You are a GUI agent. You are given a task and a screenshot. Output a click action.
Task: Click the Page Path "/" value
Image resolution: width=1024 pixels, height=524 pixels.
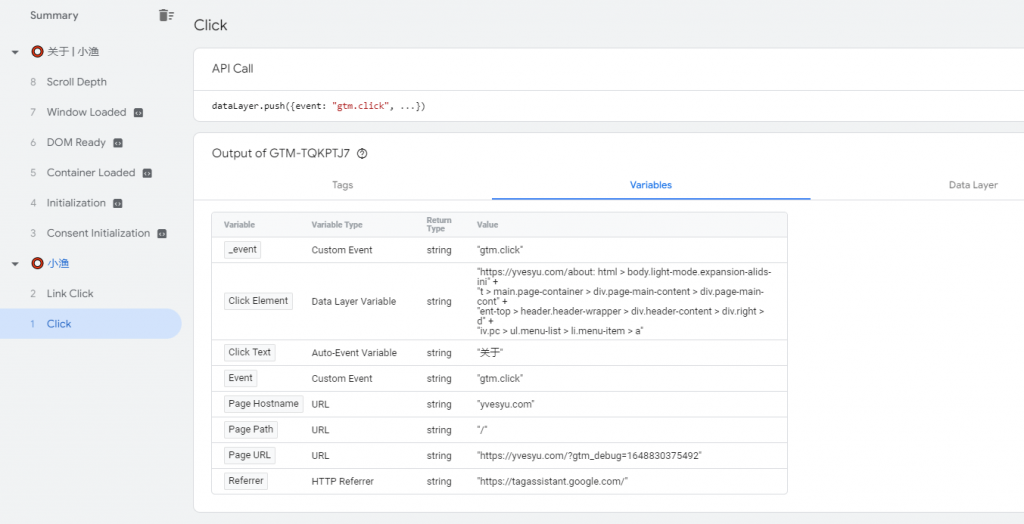[483, 430]
